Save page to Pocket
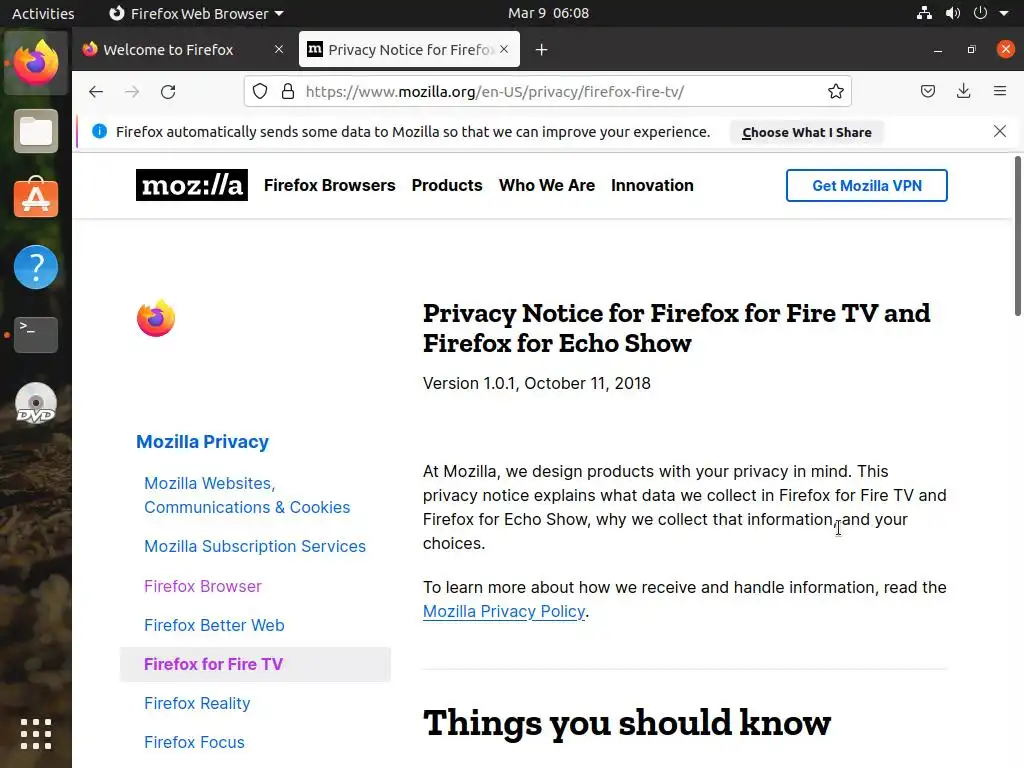Screen dimensions: 1024x768 tap(928, 91)
